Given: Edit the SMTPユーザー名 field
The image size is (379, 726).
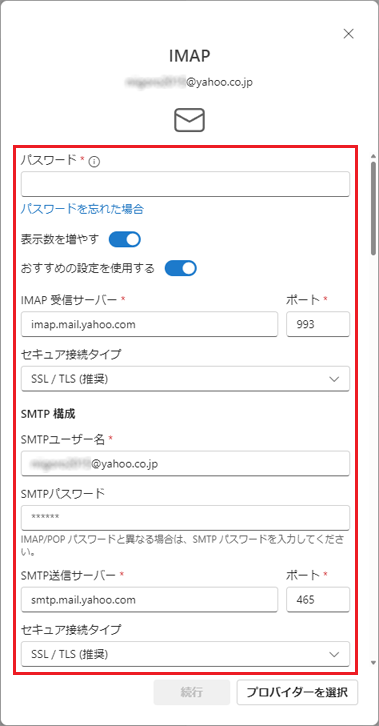Looking at the screenshot, I should coord(185,463).
